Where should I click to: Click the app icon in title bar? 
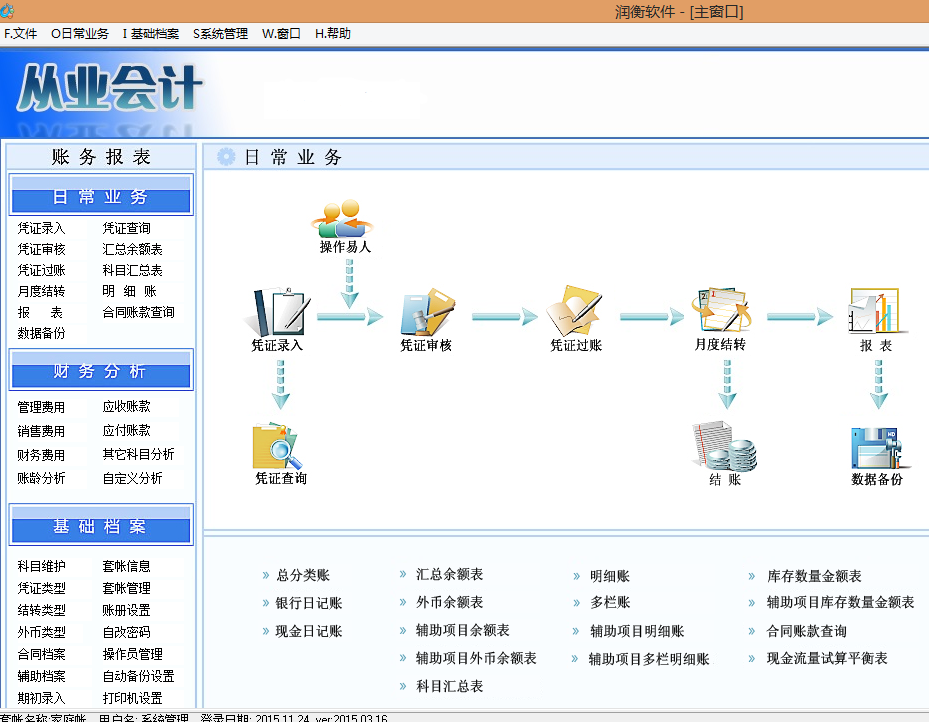coord(7,11)
